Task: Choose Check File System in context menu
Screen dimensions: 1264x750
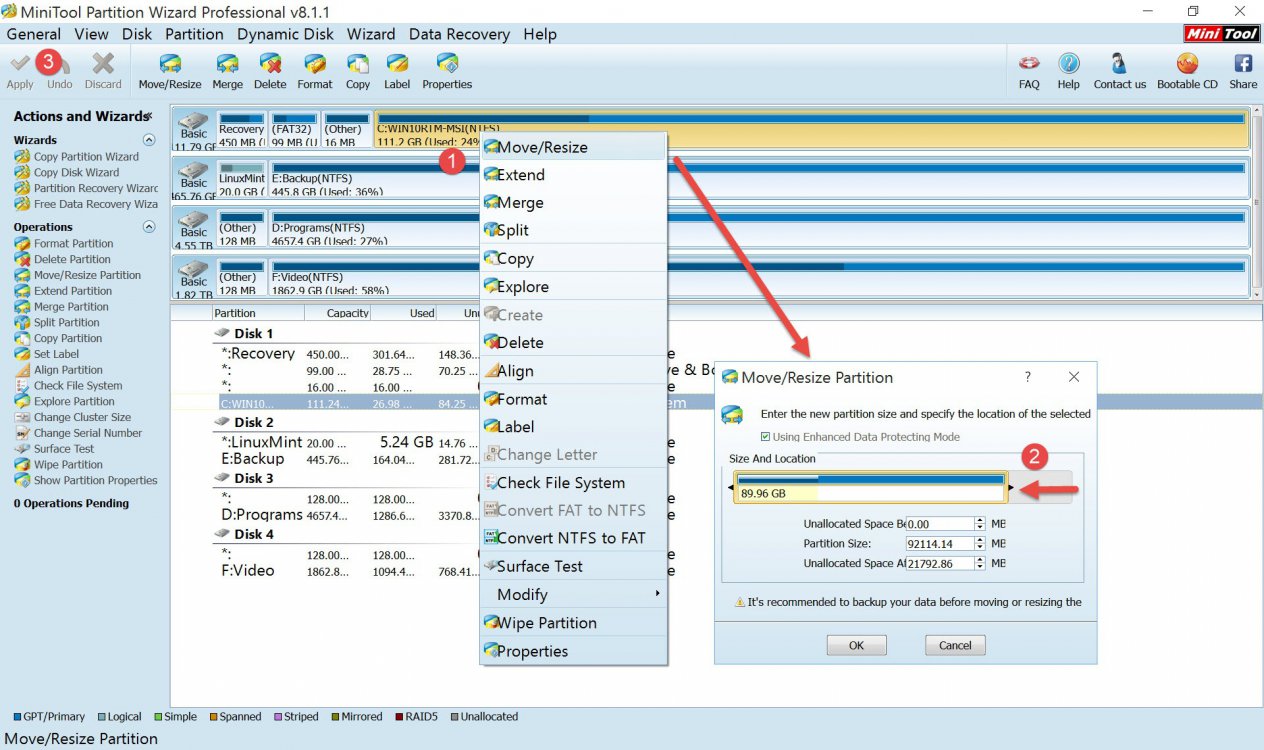Action: [573, 483]
